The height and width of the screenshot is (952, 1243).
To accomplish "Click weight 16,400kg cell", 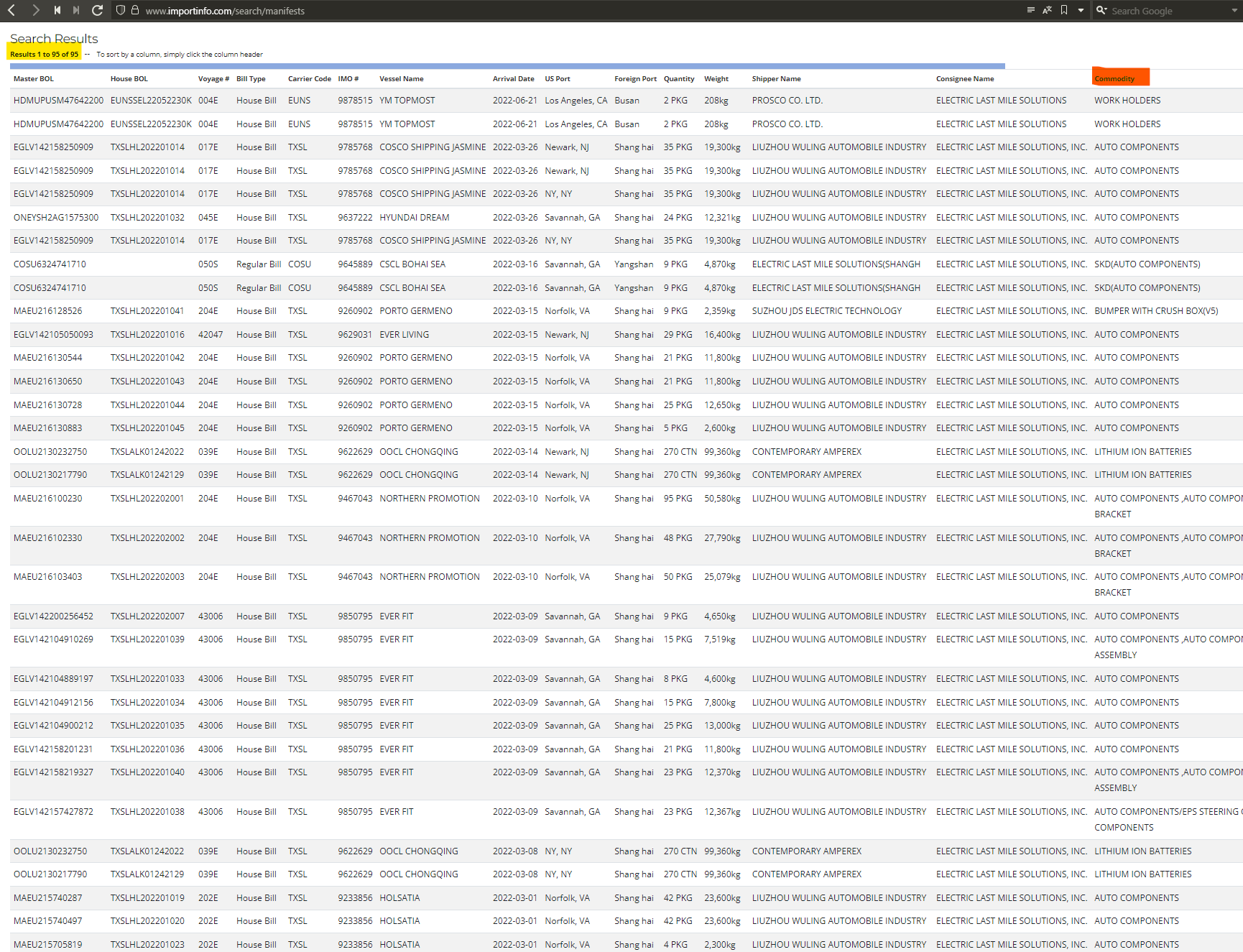I will pyautogui.click(x=722, y=335).
